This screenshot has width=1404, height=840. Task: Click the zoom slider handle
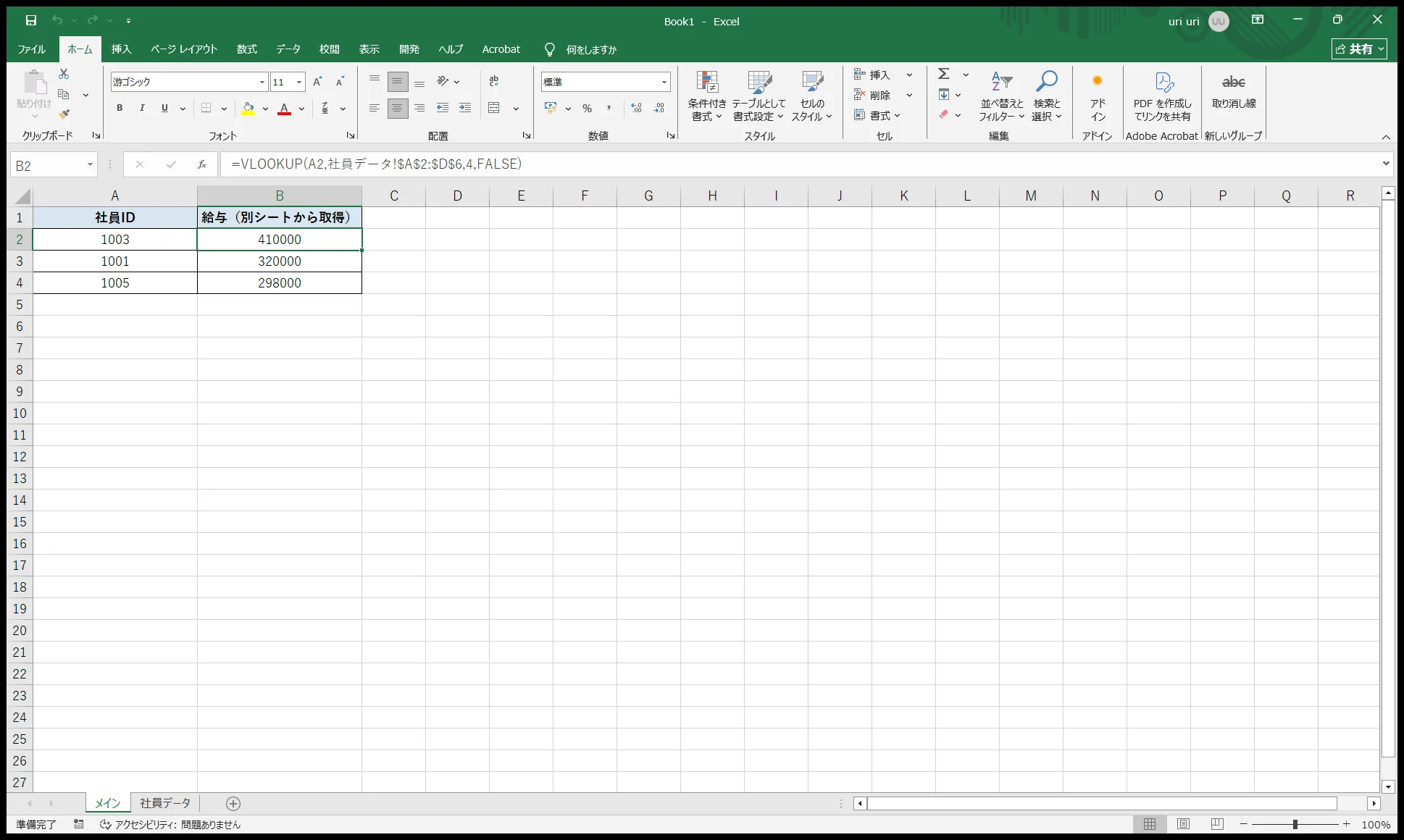(1295, 824)
